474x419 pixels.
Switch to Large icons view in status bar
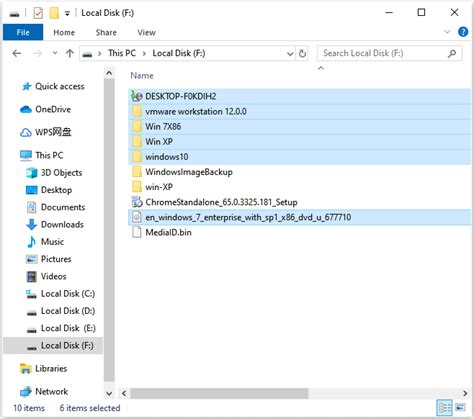click(x=460, y=407)
